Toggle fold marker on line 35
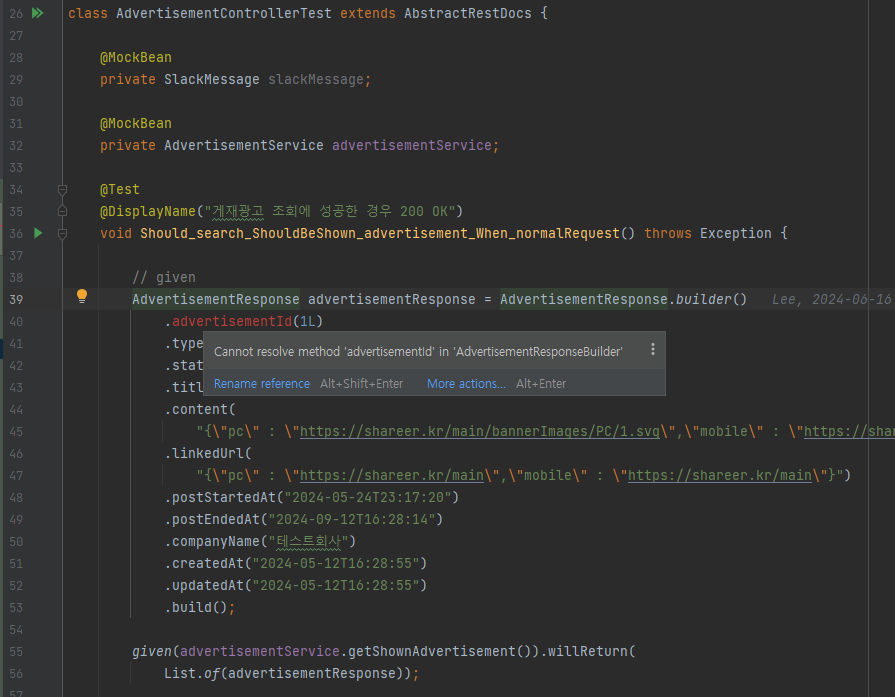Image resolution: width=895 pixels, height=697 pixels. coord(62,211)
